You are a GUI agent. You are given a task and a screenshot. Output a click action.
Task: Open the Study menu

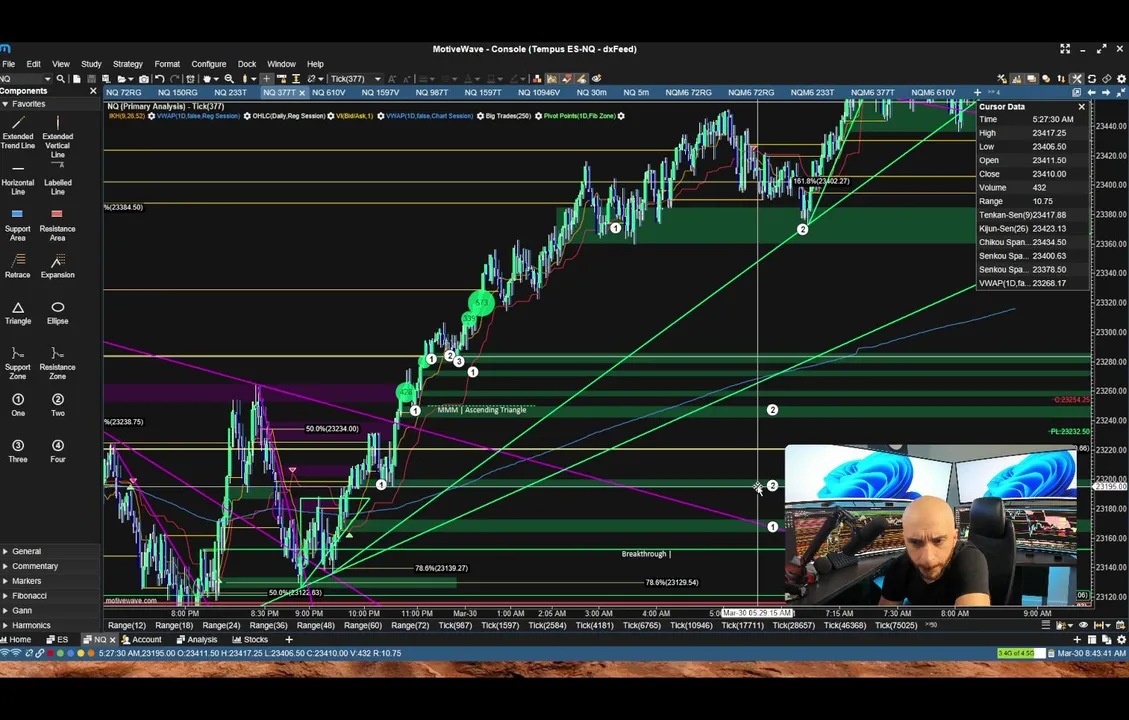[x=91, y=64]
